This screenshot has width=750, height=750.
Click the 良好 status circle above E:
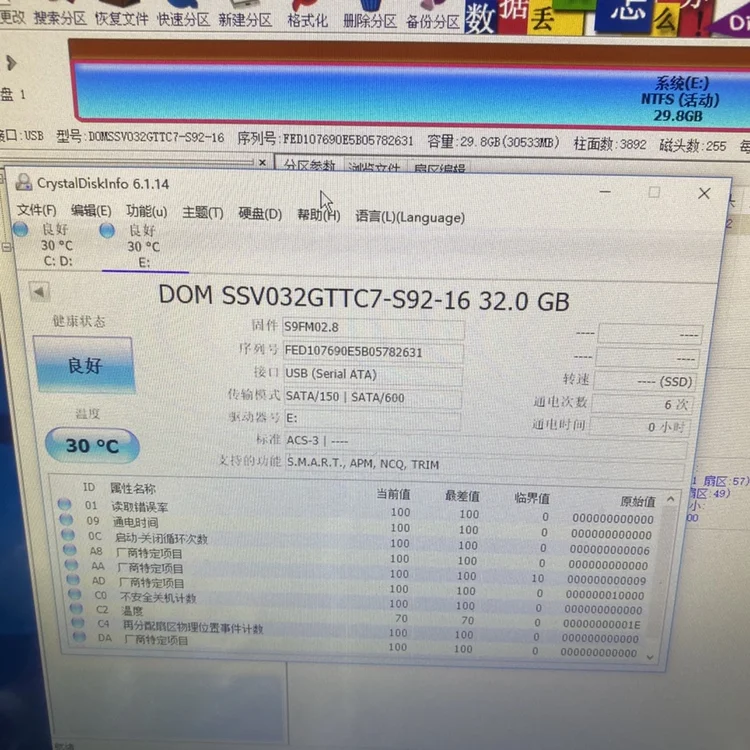tap(107, 231)
